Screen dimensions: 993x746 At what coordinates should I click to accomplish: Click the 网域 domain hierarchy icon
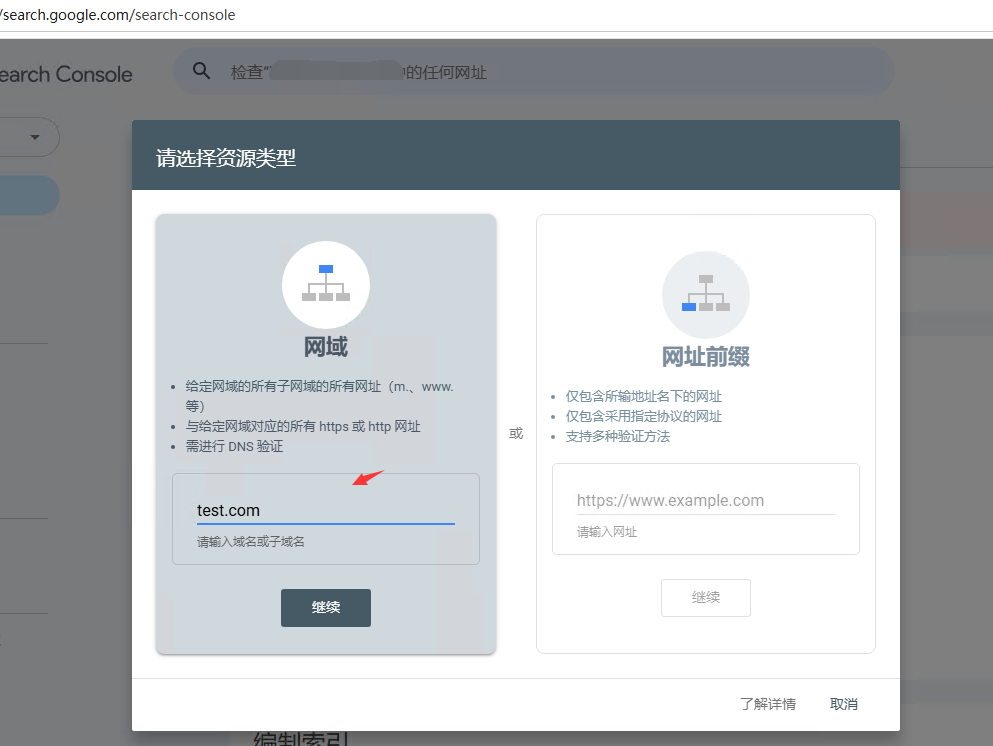pyautogui.click(x=326, y=284)
